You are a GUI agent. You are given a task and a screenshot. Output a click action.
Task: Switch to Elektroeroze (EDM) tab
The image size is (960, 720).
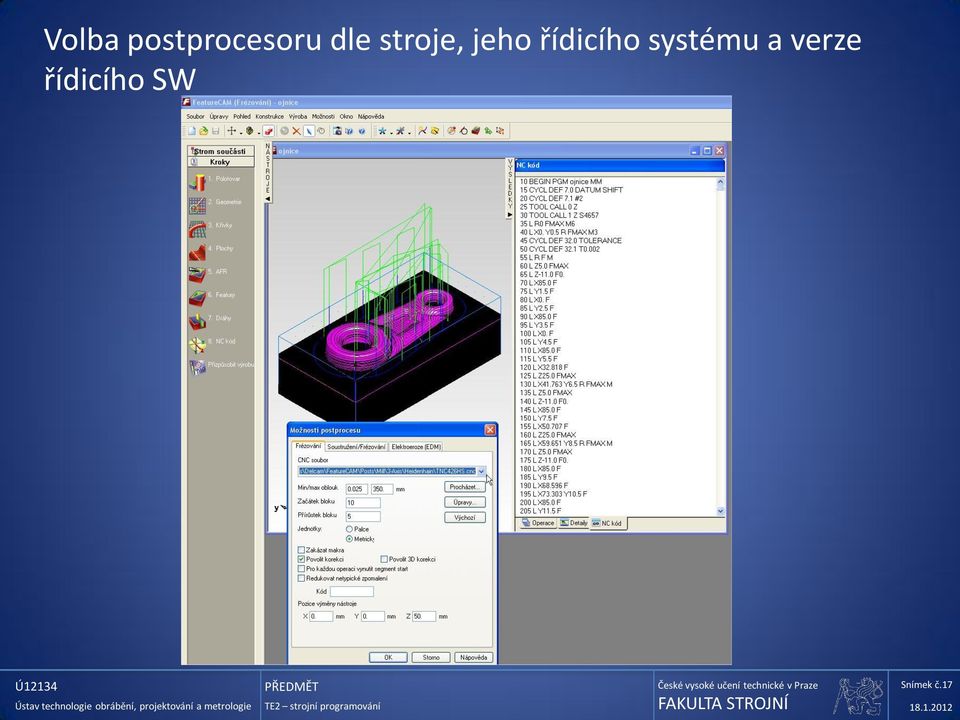click(x=416, y=447)
